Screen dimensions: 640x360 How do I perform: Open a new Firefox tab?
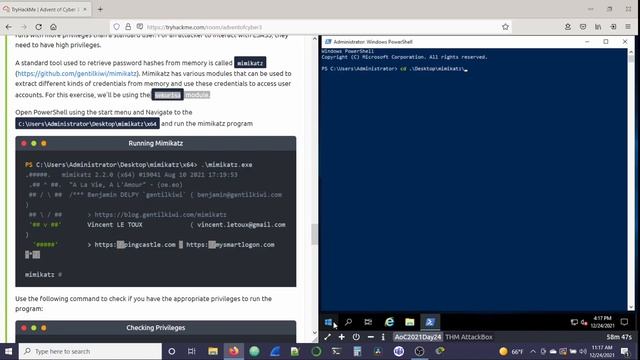pyautogui.click(x=100, y=9)
